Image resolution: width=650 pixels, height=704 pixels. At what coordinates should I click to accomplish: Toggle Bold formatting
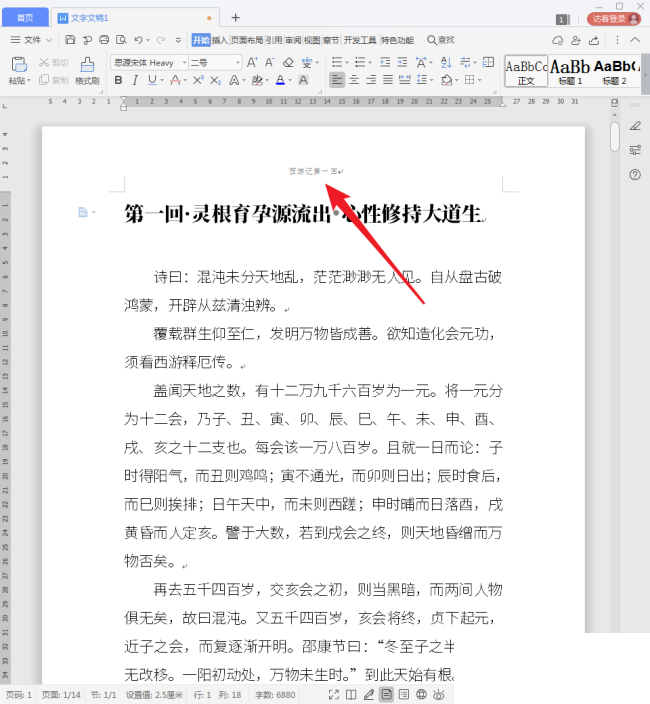(118, 80)
